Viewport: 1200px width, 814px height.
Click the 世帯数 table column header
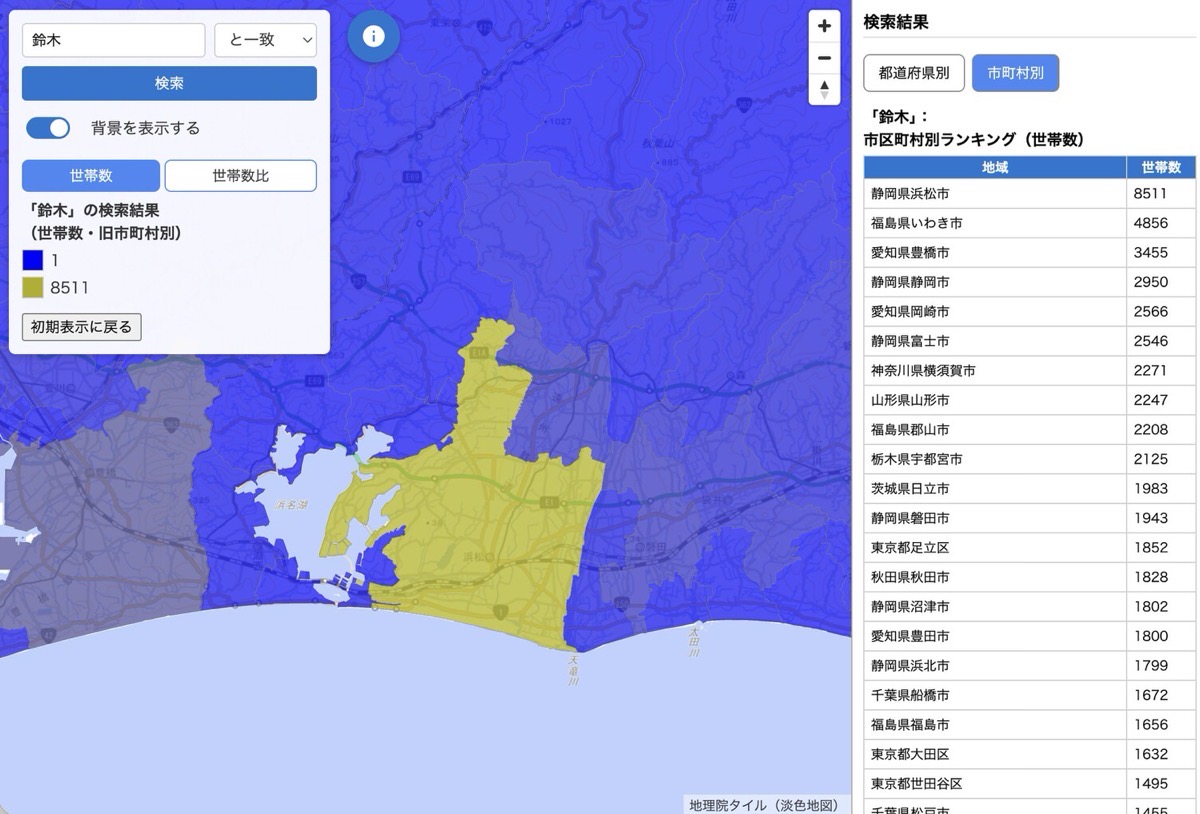(1161, 168)
